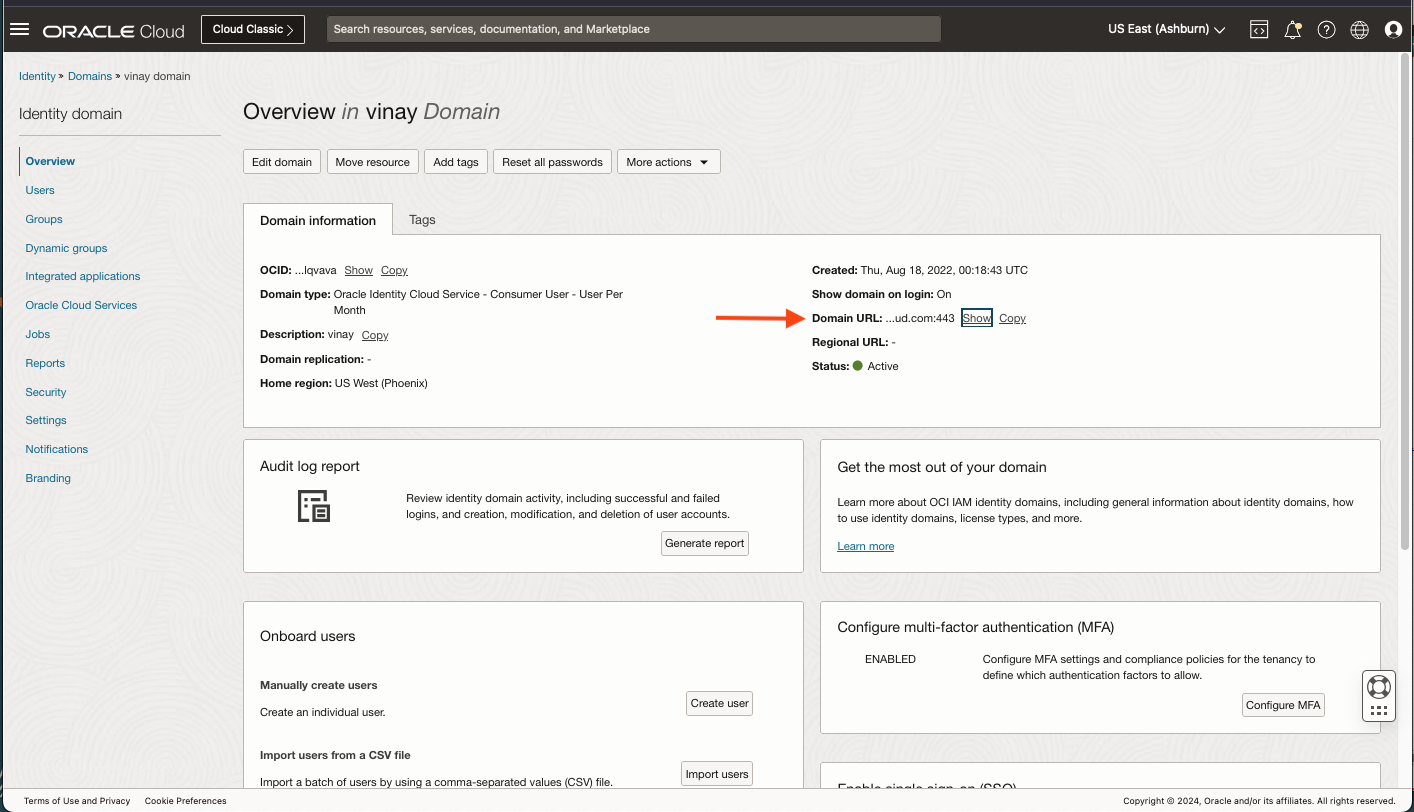This screenshot has width=1414, height=812.
Task: Open the notifications bell icon
Action: click(1292, 30)
